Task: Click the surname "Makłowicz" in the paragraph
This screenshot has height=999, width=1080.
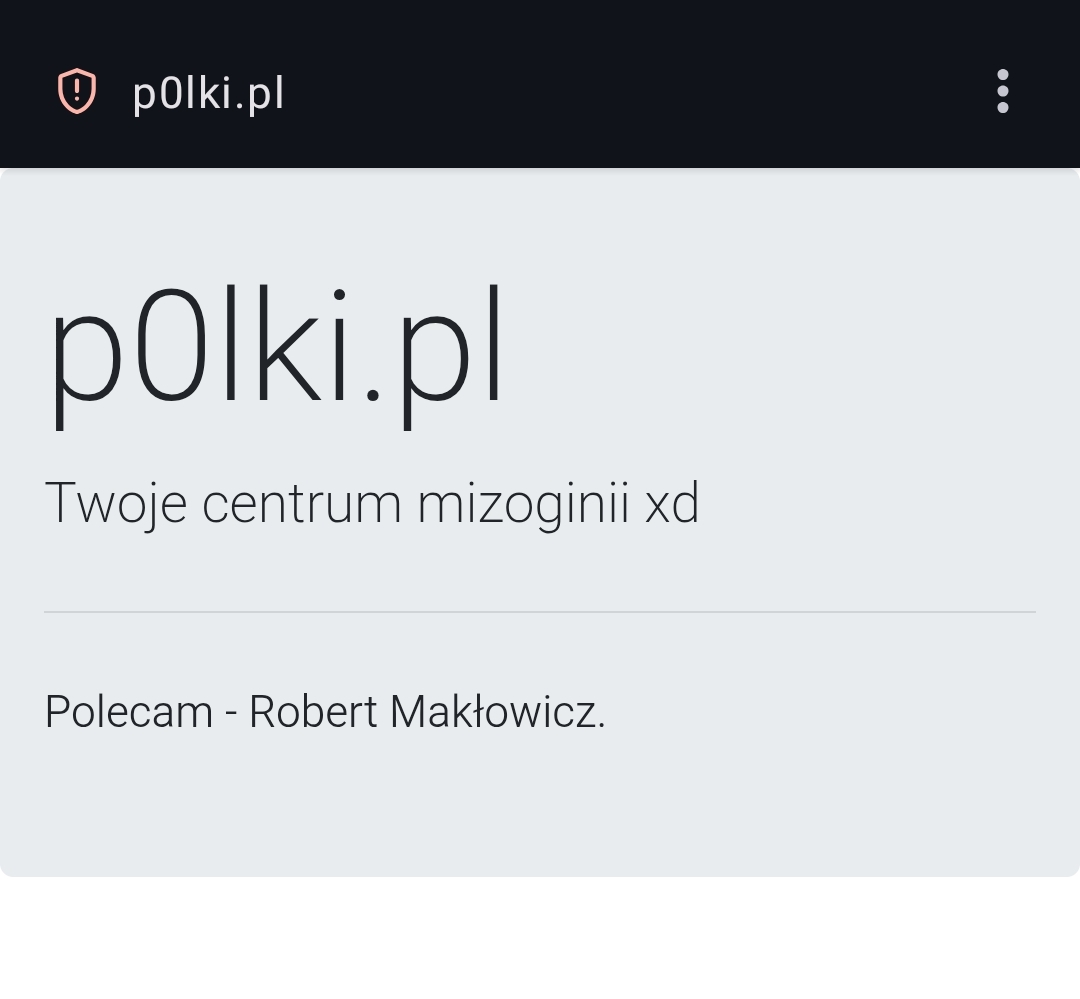Action: tap(494, 713)
